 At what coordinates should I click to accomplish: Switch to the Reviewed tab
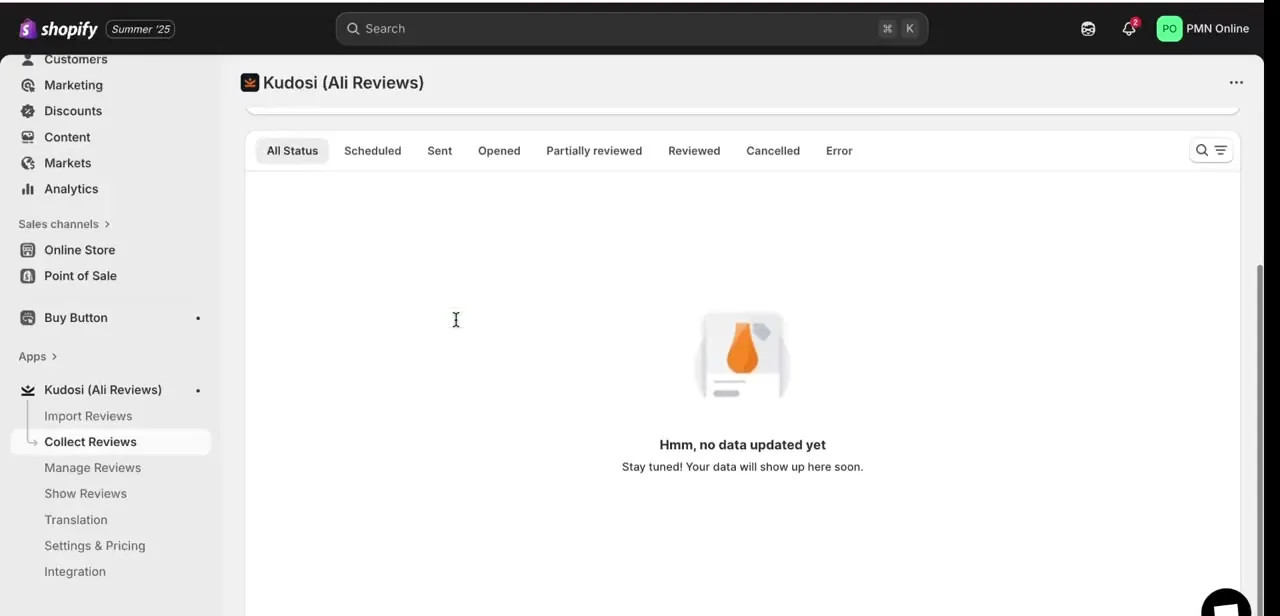(694, 151)
